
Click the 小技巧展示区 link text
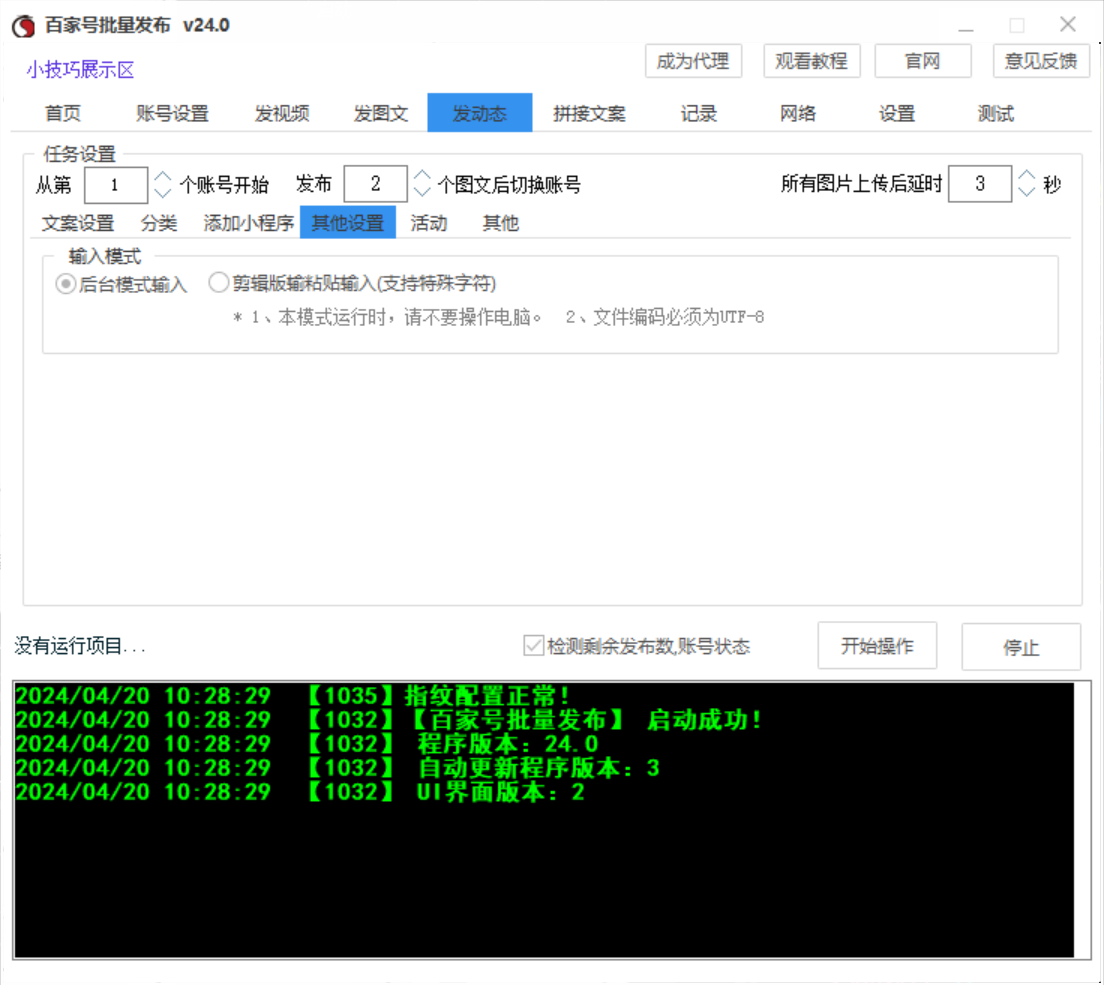[80, 70]
